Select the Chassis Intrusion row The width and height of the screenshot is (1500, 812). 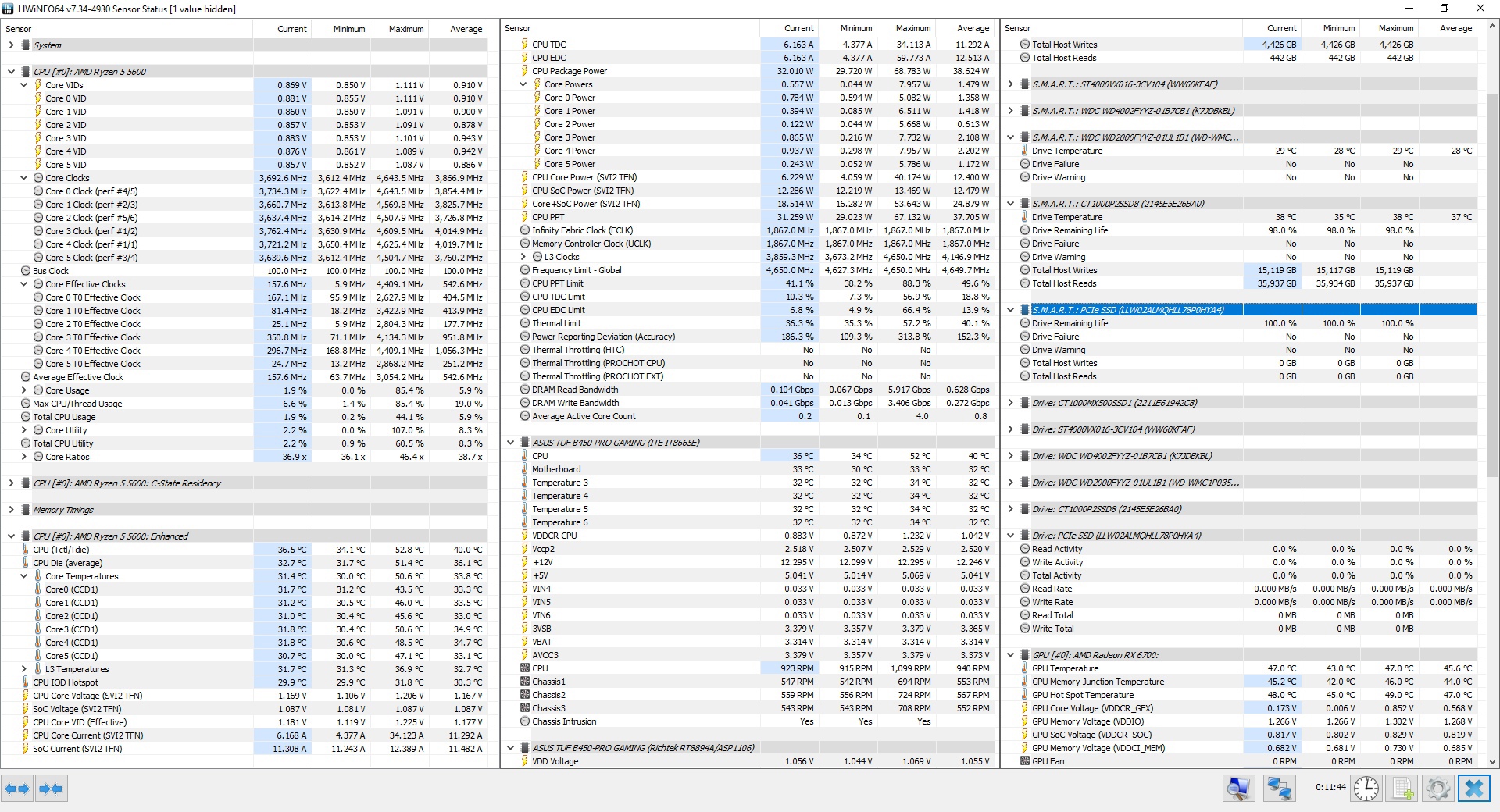tap(748, 721)
